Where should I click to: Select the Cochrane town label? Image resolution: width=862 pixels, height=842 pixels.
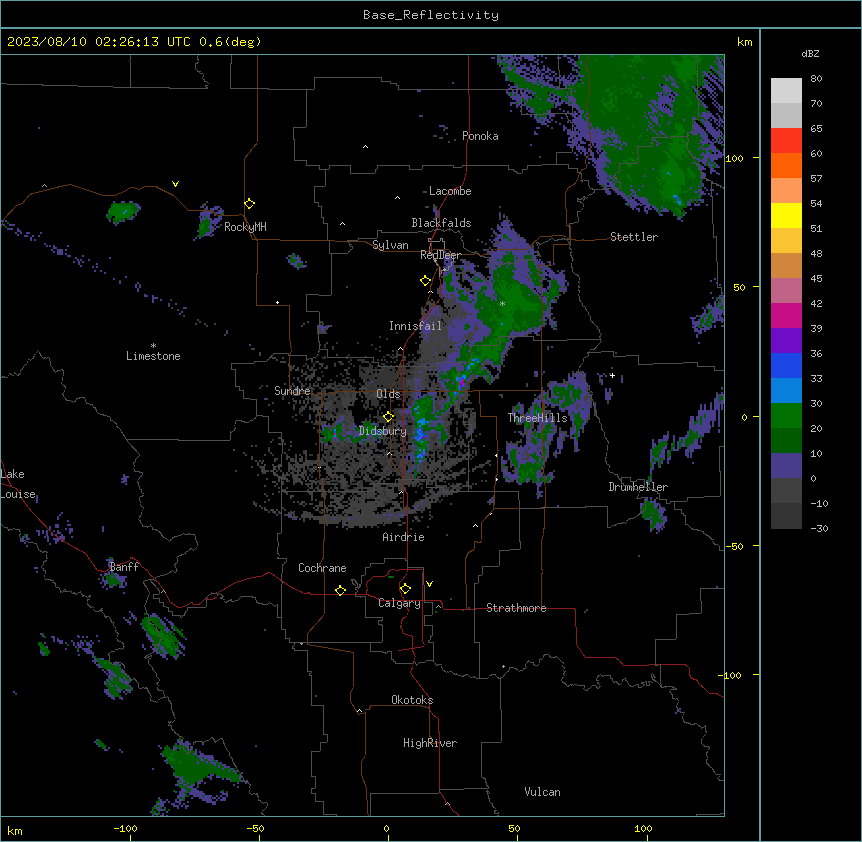[x=322, y=568]
